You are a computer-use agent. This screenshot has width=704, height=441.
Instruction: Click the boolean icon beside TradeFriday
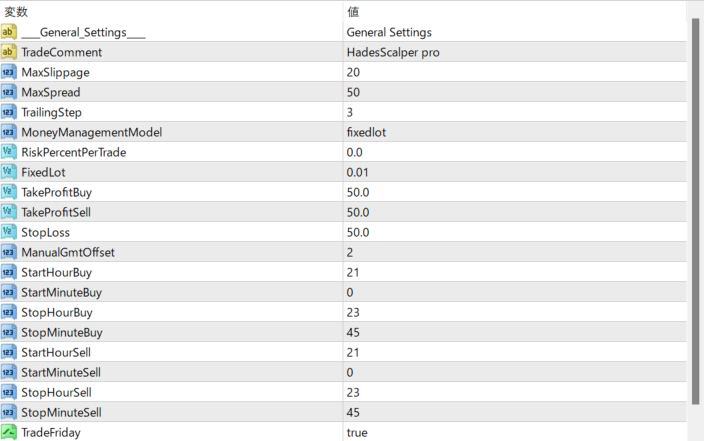9,432
